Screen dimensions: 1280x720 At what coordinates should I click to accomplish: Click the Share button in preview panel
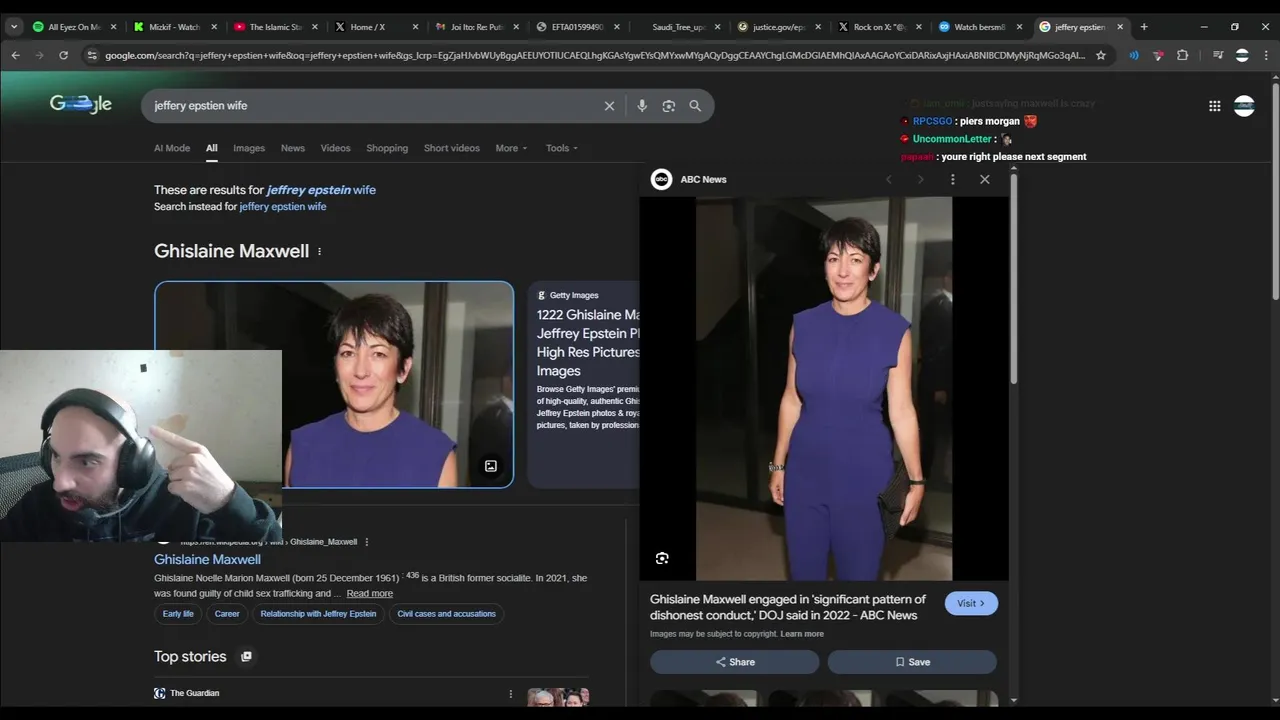coord(735,662)
